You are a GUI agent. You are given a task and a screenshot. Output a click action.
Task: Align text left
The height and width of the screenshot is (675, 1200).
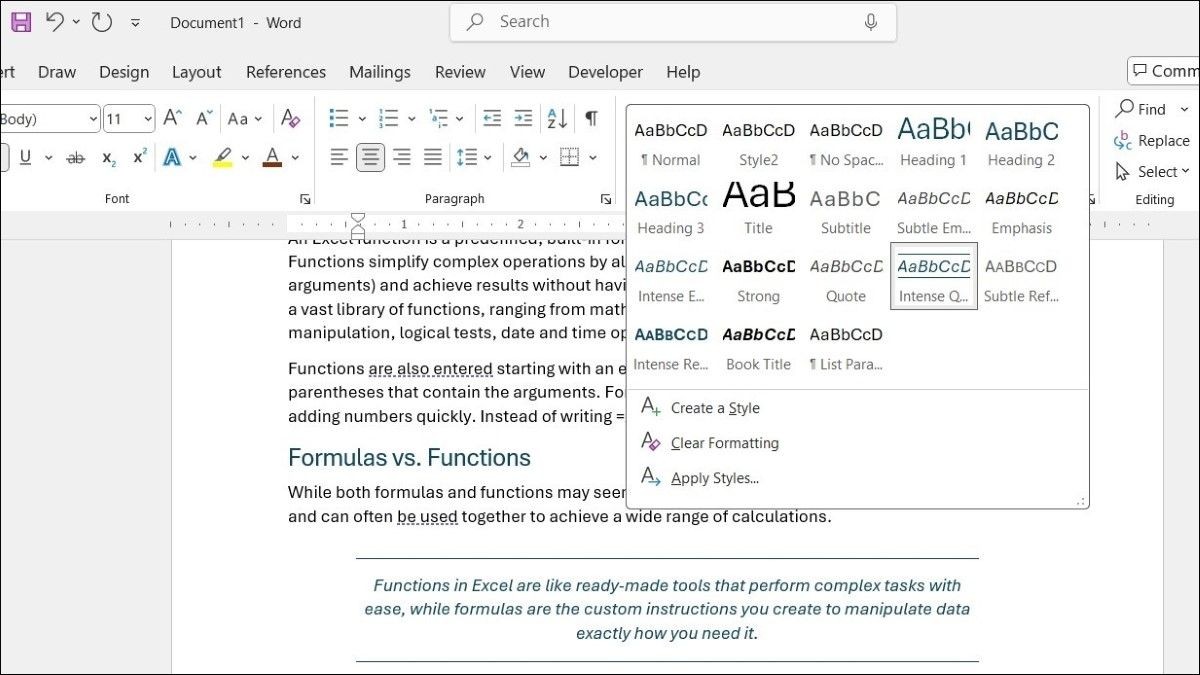pos(339,157)
